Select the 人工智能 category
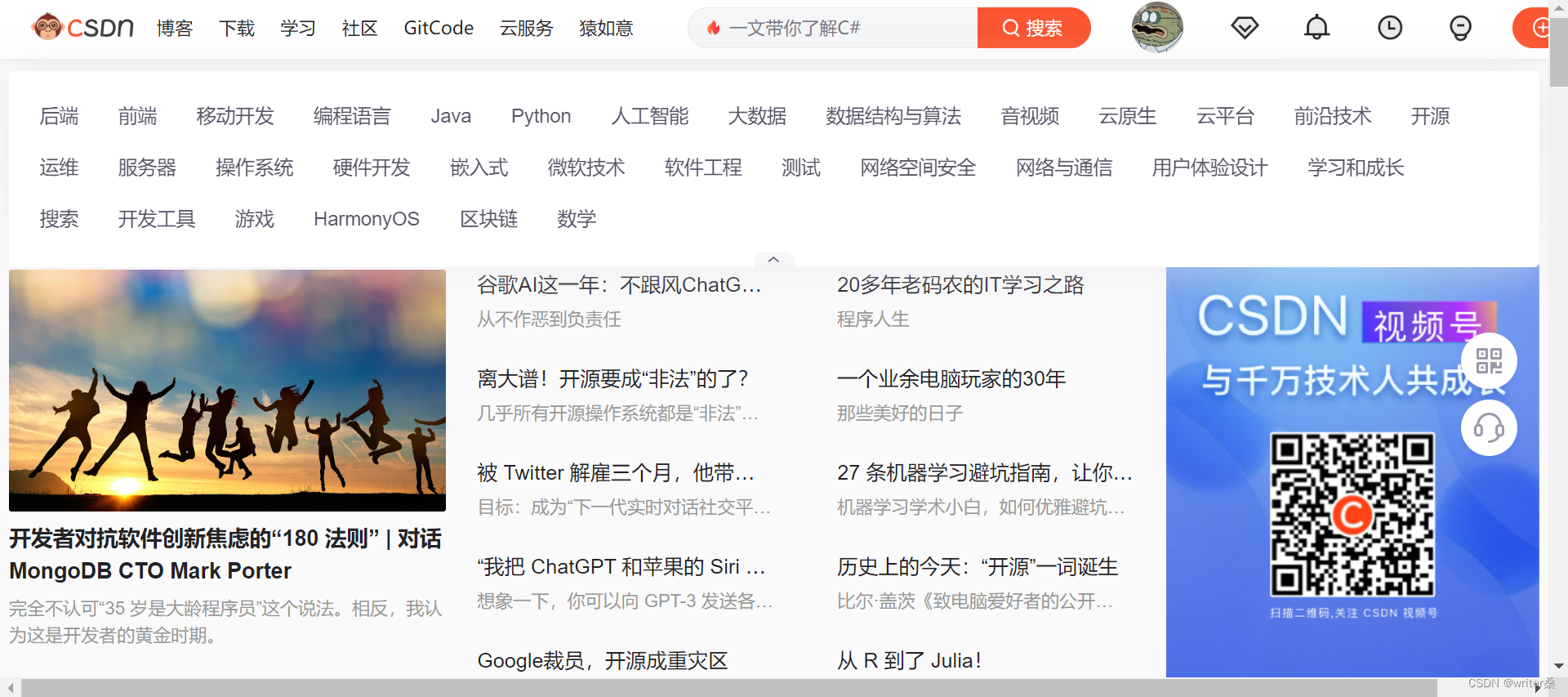Image resolution: width=1568 pixels, height=697 pixels. [650, 116]
